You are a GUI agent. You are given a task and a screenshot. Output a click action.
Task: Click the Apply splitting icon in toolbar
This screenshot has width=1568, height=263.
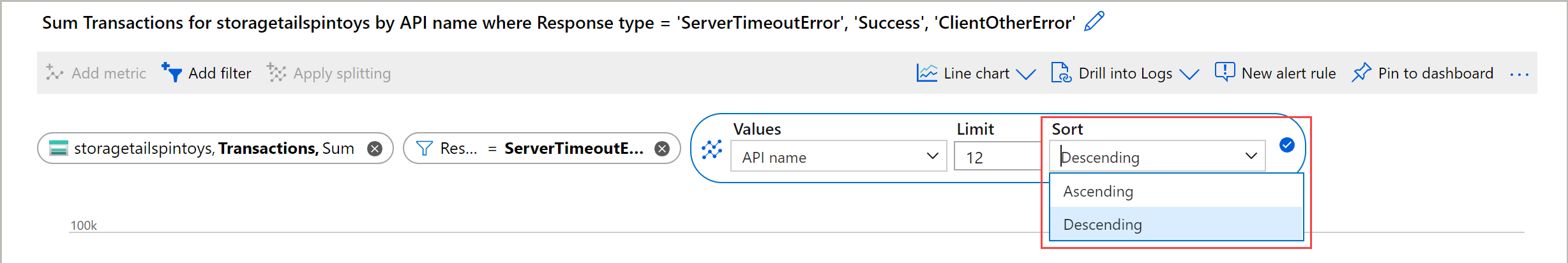(276, 73)
